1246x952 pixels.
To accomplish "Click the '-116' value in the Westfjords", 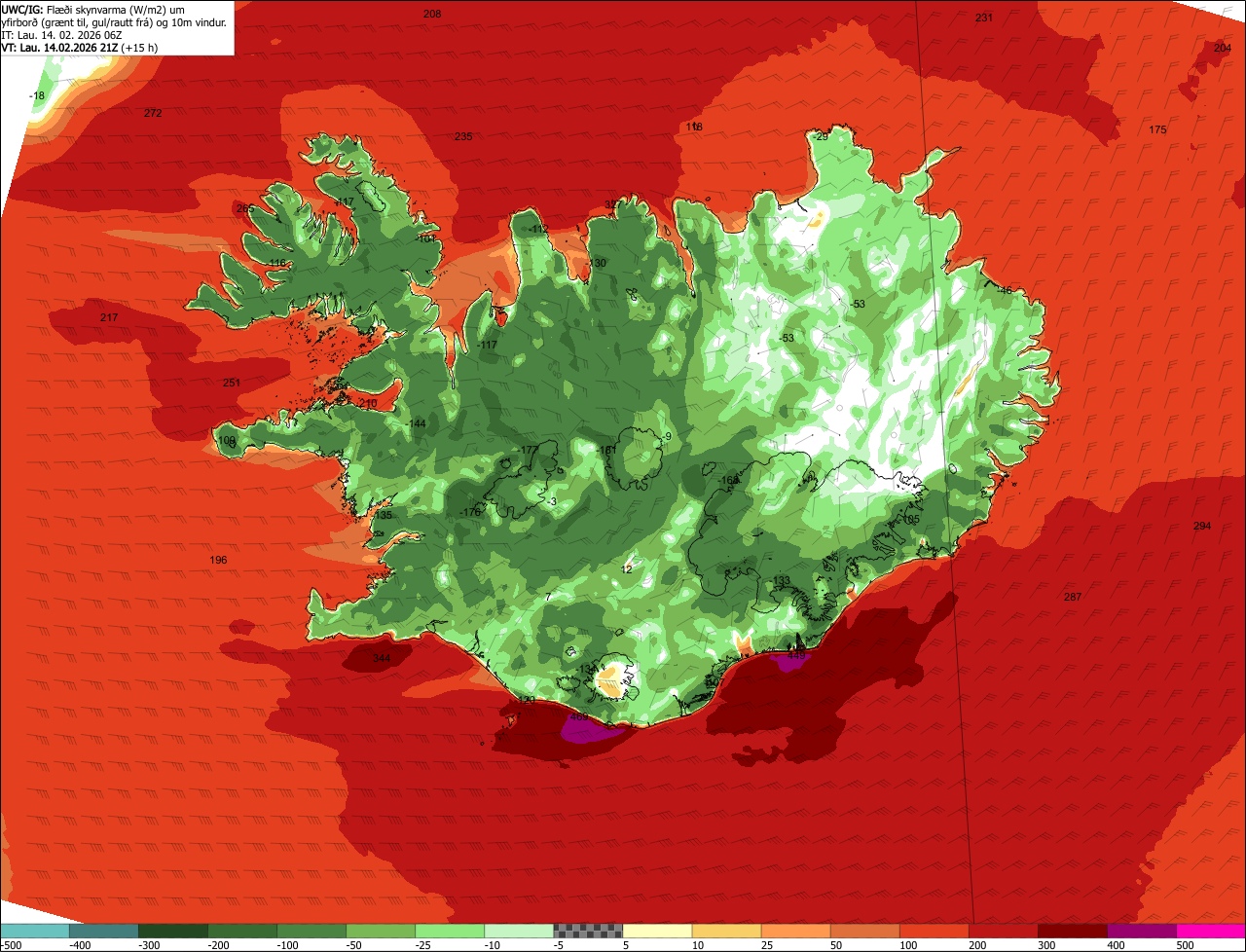I will pyautogui.click(x=276, y=263).
